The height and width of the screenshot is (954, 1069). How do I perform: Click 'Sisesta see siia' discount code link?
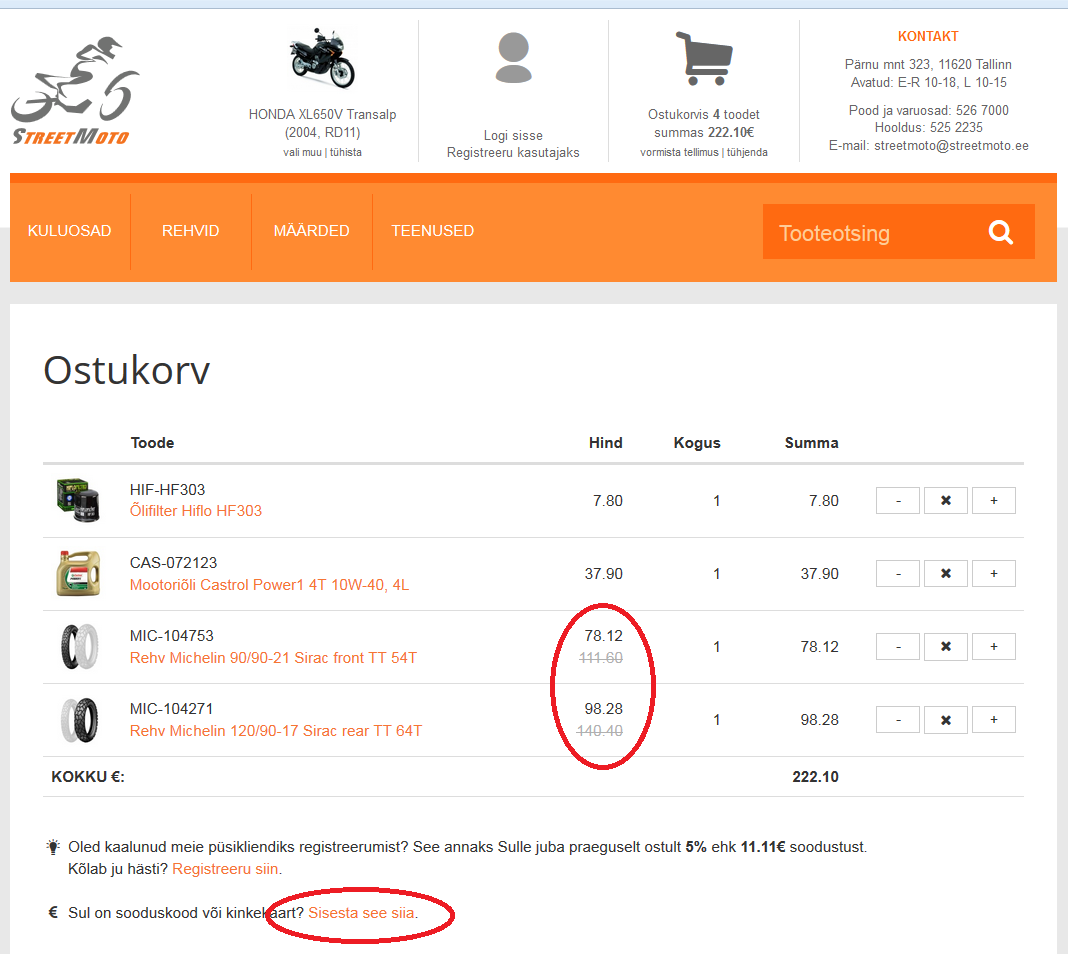pyautogui.click(x=361, y=913)
